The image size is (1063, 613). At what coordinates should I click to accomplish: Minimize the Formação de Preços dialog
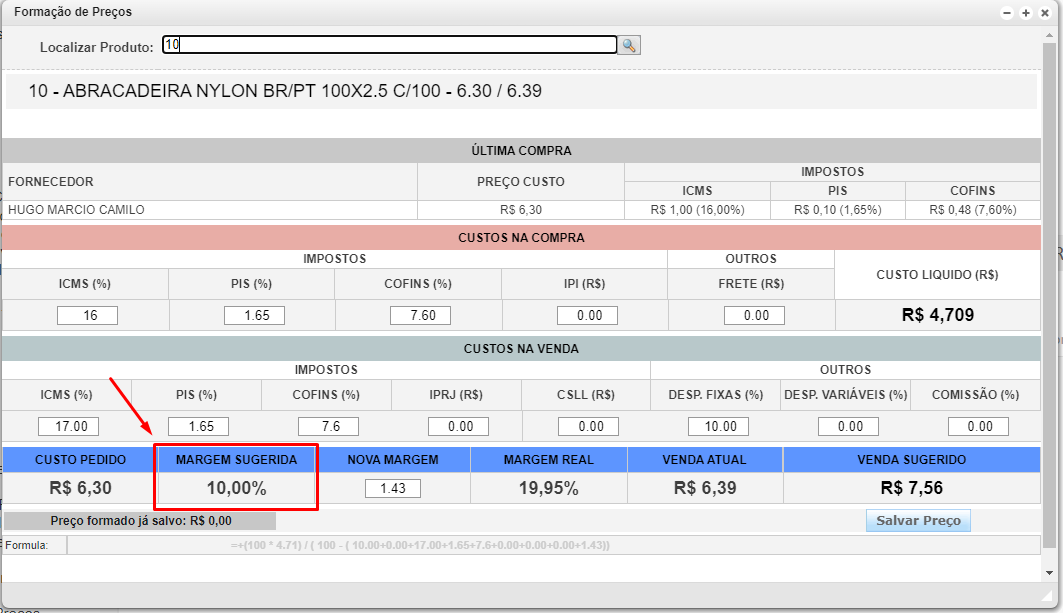point(1007,13)
